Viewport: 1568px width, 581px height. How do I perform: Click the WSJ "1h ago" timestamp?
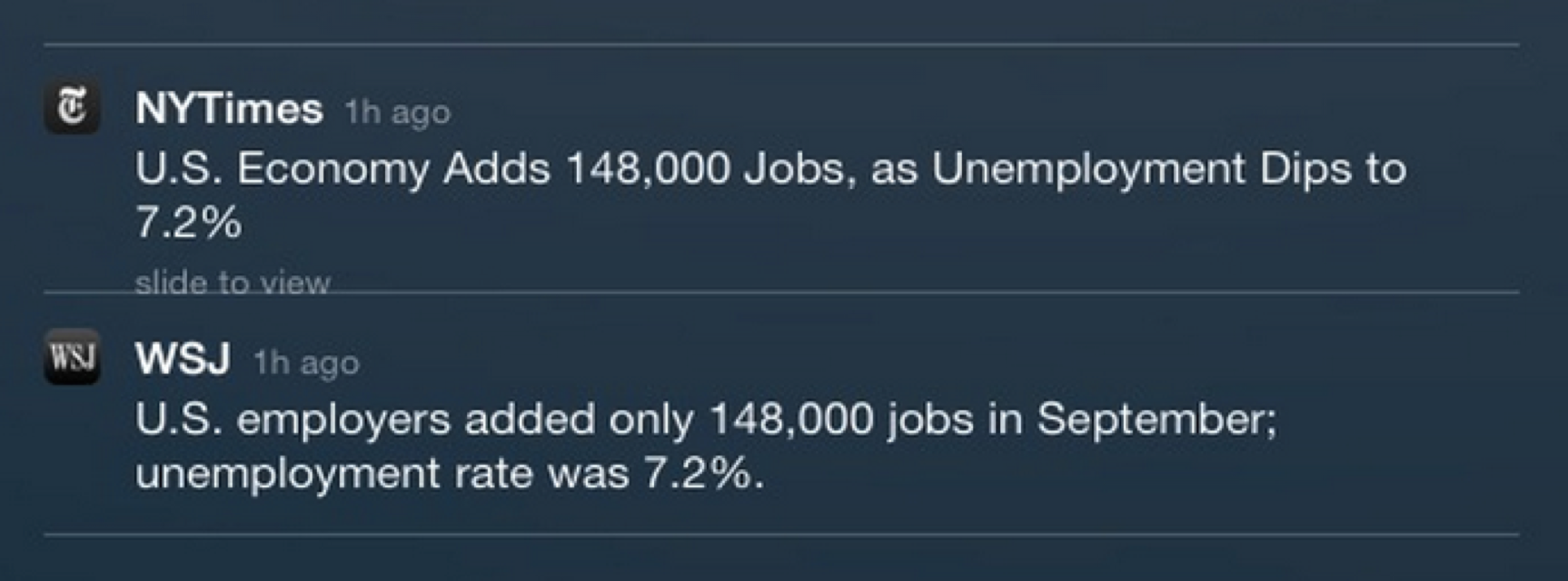point(306,363)
